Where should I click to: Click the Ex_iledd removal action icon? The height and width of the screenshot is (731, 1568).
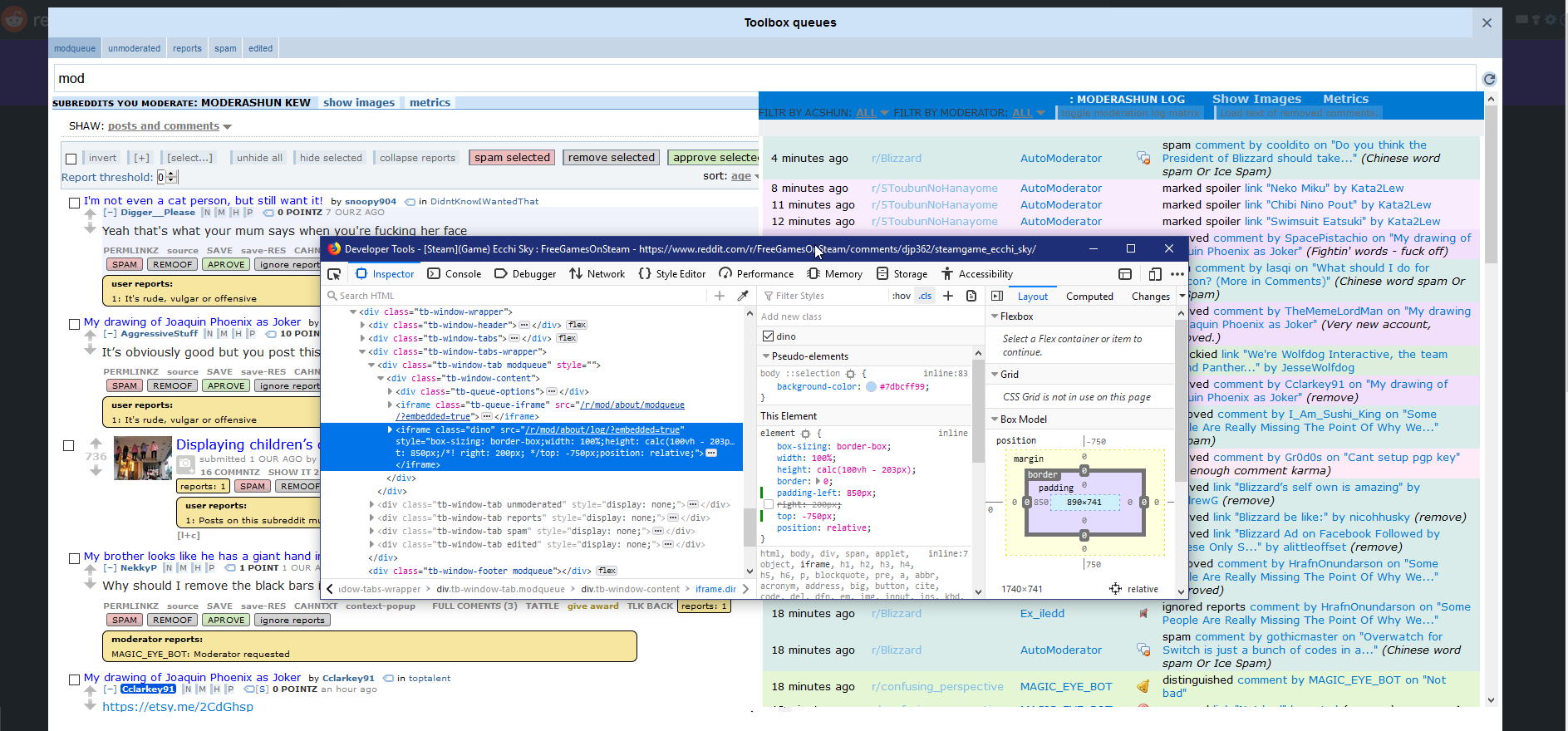click(1143, 614)
